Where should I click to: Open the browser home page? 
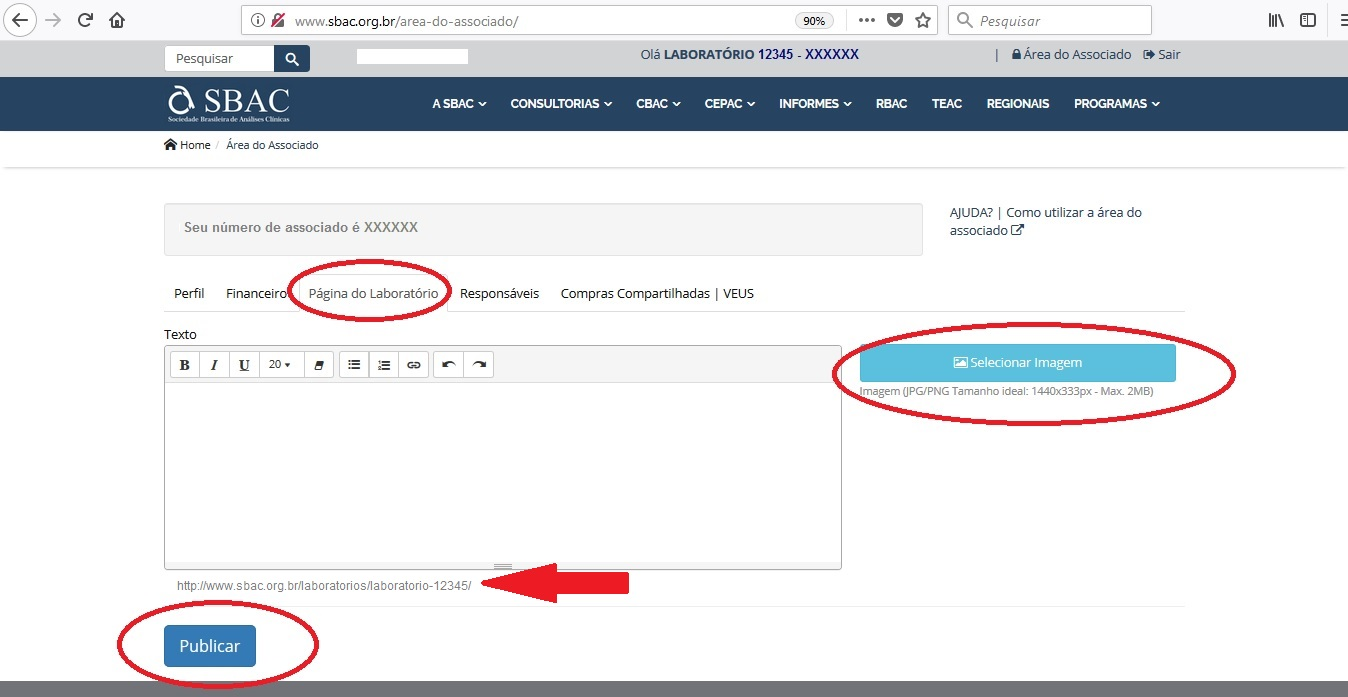[117, 20]
